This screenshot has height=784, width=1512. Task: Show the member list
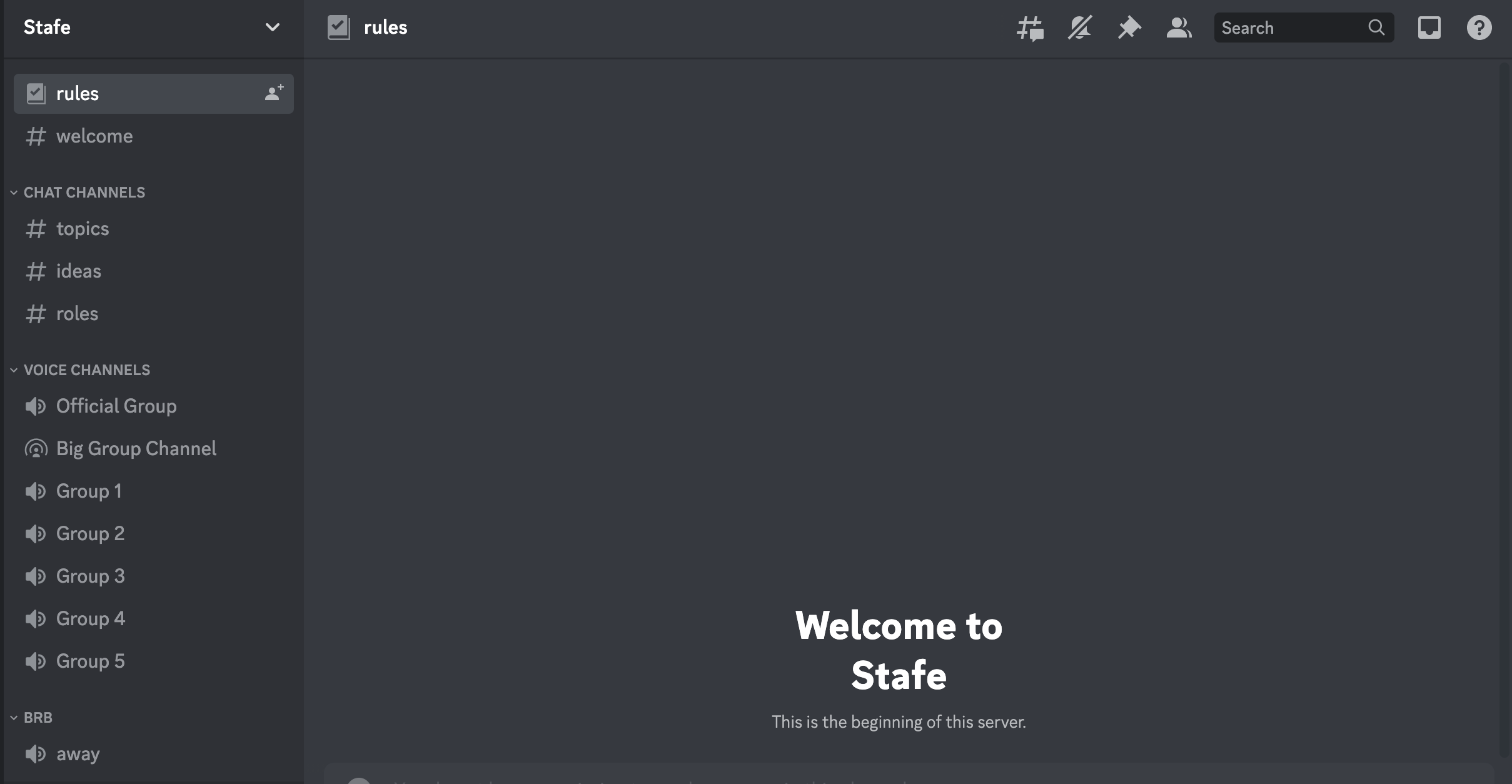tap(1178, 28)
